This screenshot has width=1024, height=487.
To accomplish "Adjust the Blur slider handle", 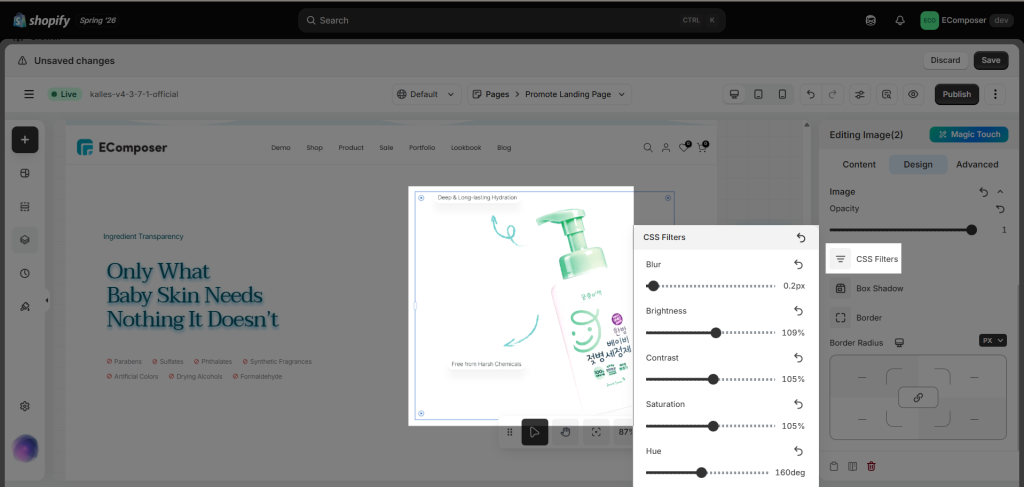I will click(653, 286).
